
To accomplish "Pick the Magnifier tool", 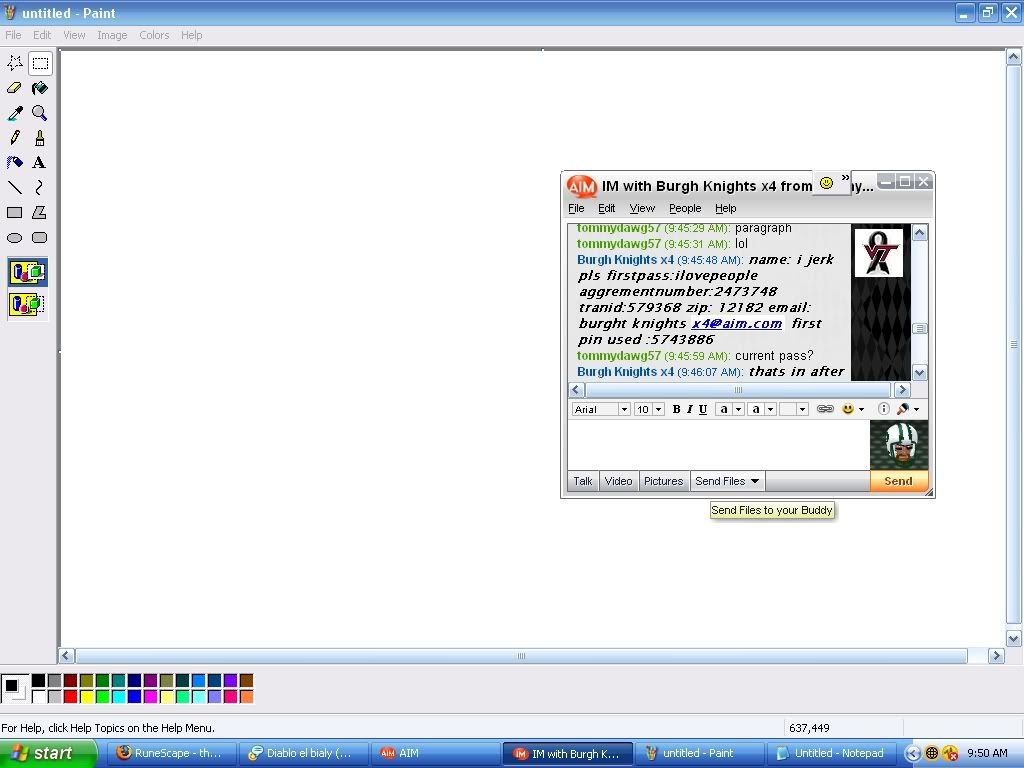I will pos(40,113).
